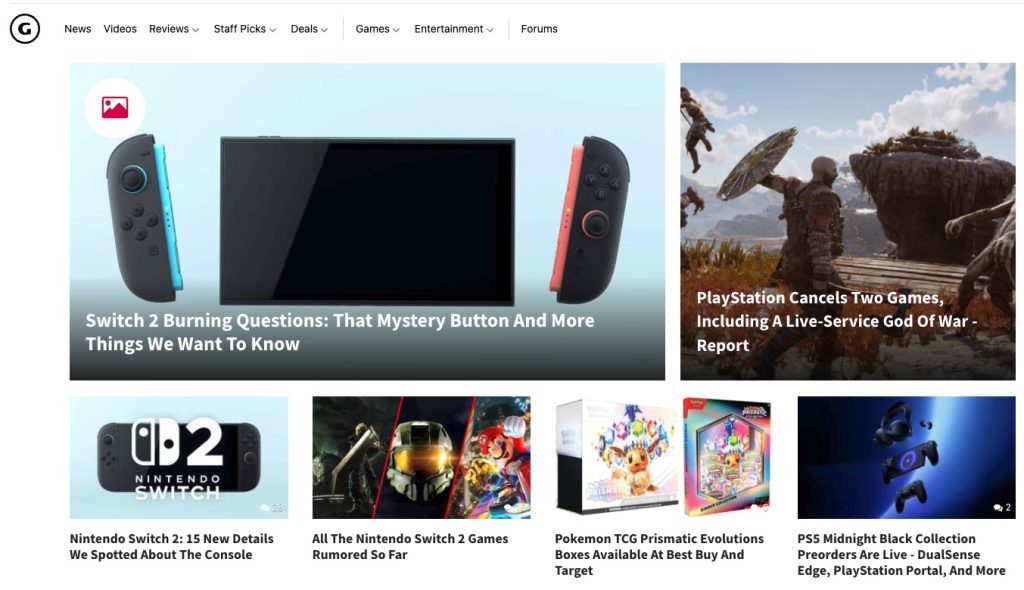This screenshot has height=590, width=1024.
Task: Go to the News section
Action: (x=78, y=29)
